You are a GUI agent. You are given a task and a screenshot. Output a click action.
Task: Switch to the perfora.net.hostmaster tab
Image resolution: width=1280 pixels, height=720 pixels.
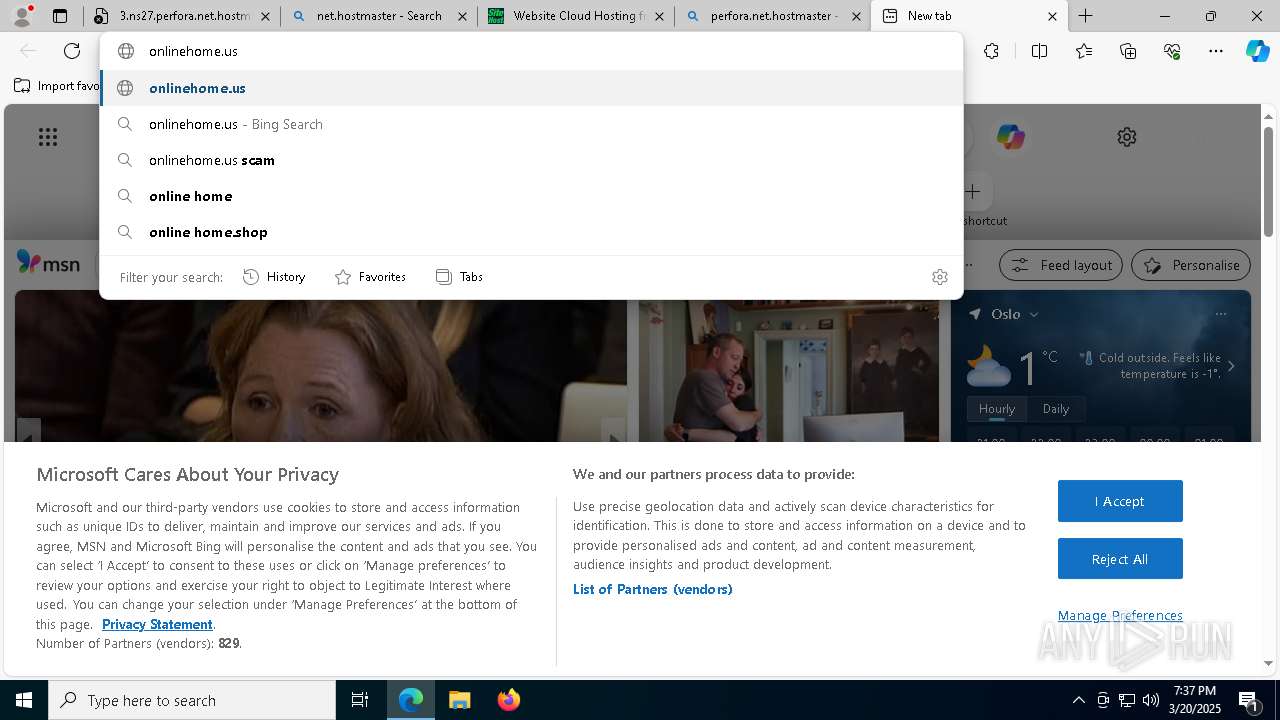(x=774, y=16)
